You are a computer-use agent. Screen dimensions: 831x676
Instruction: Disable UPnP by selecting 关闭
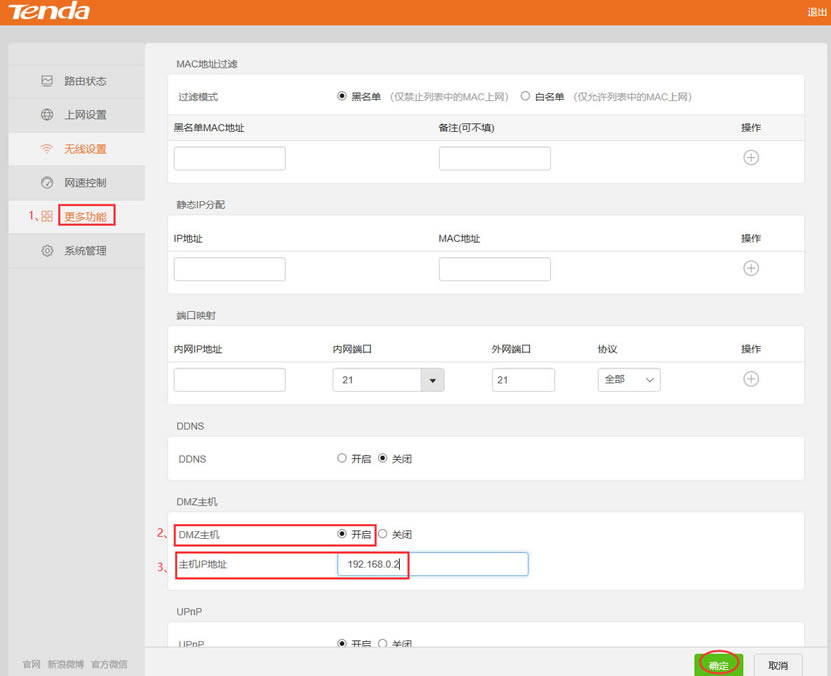tap(383, 645)
